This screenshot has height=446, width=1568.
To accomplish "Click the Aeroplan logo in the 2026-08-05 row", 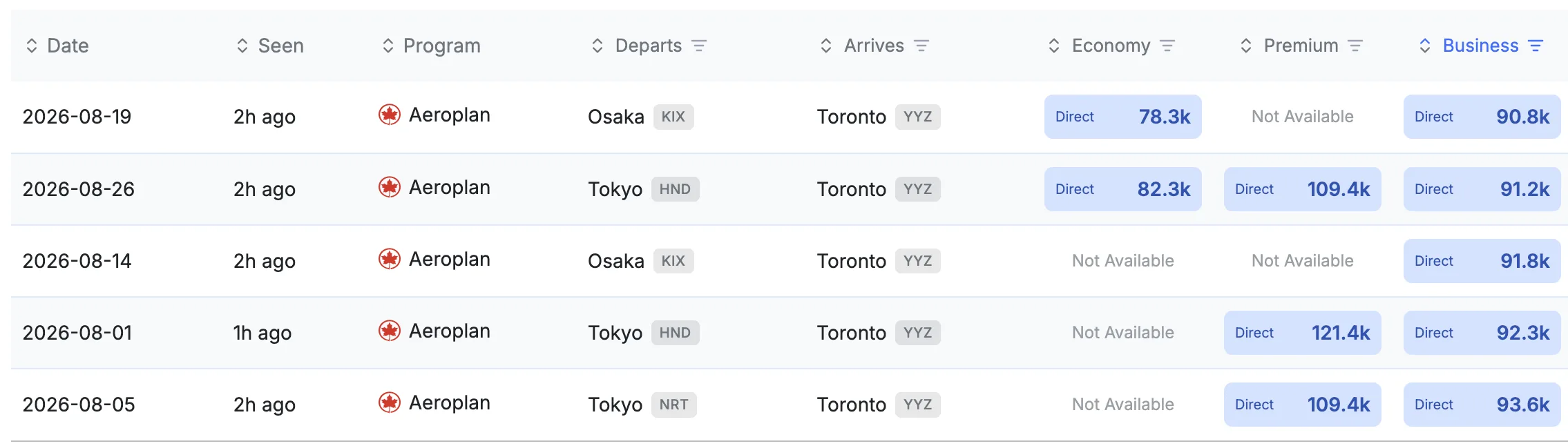I will tap(390, 403).
